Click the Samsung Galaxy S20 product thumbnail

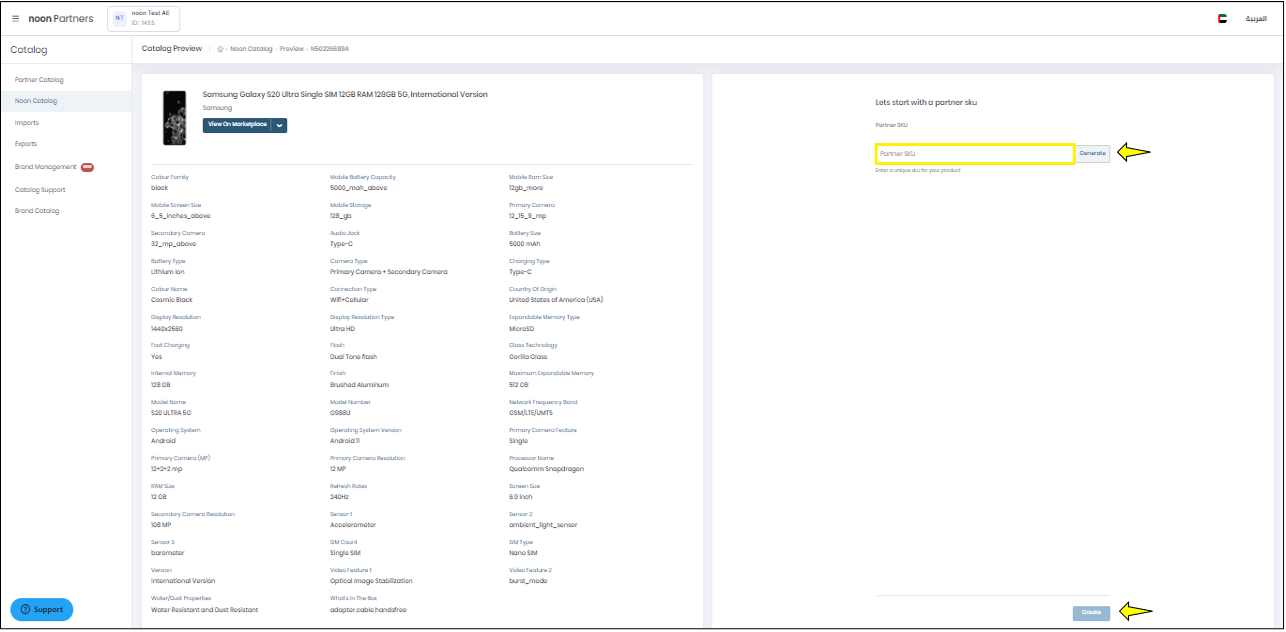click(x=174, y=117)
